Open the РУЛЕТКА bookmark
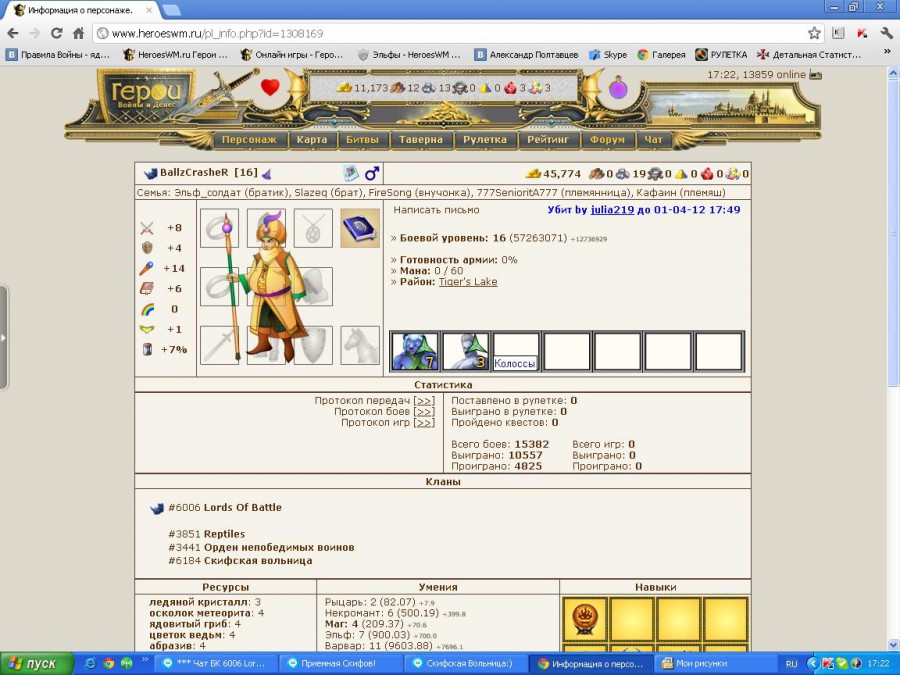This screenshot has height=675, width=900. pos(721,55)
